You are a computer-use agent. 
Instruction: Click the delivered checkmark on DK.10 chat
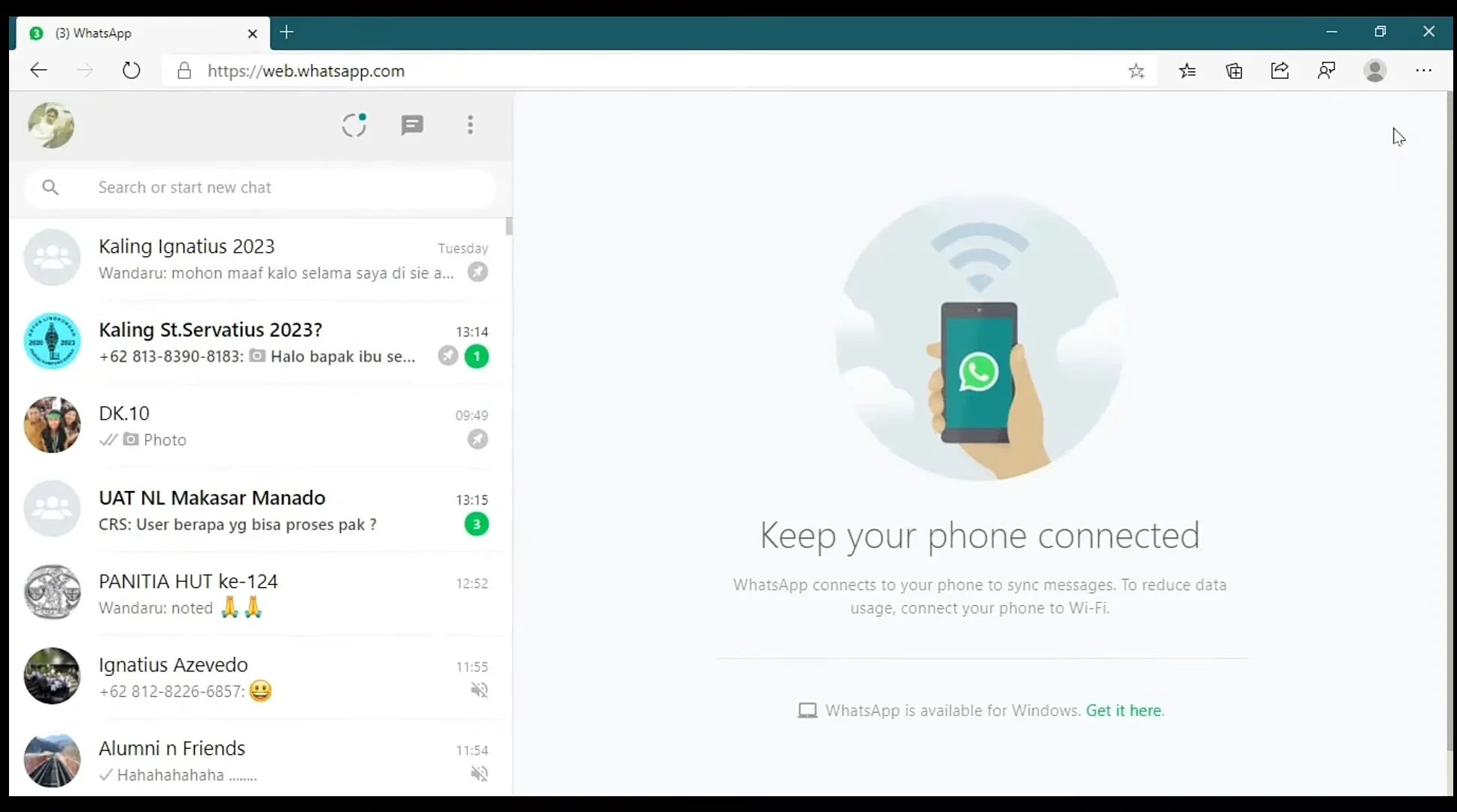tap(107, 439)
